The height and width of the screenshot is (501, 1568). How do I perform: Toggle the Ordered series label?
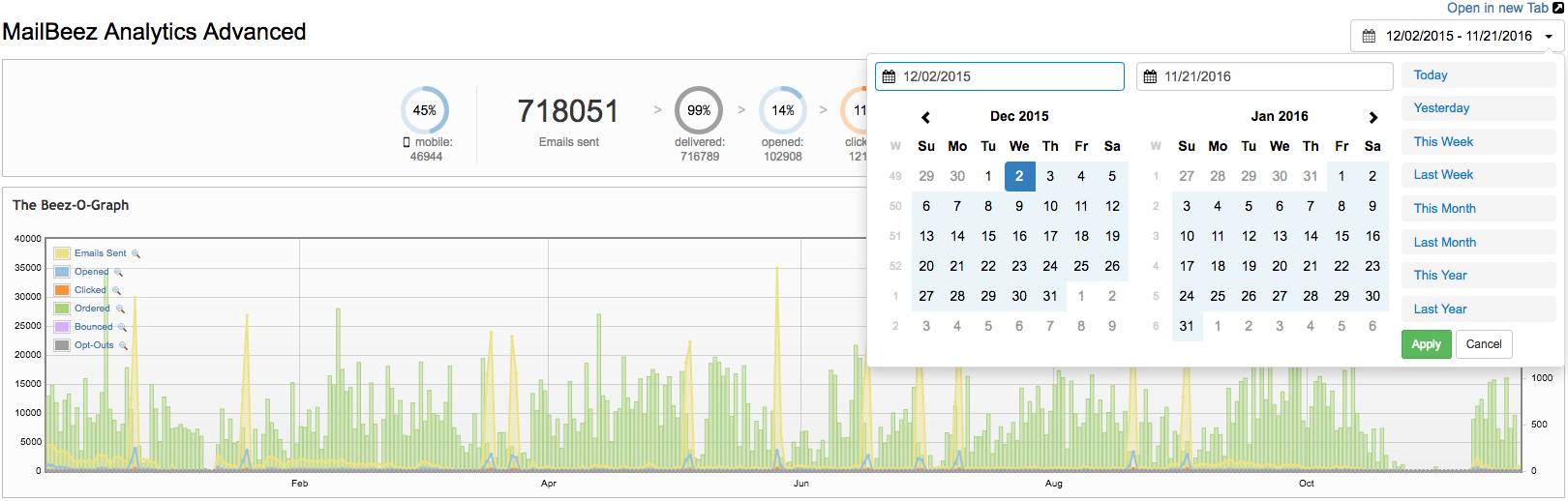click(93, 309)
